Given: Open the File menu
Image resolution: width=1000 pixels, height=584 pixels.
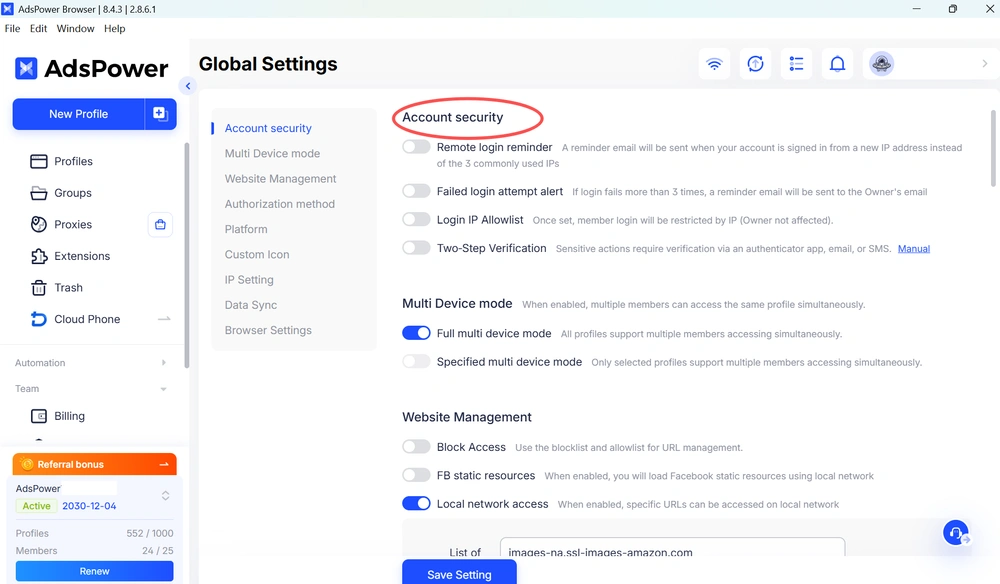Looking at the screenshot, I should [12, 29].
